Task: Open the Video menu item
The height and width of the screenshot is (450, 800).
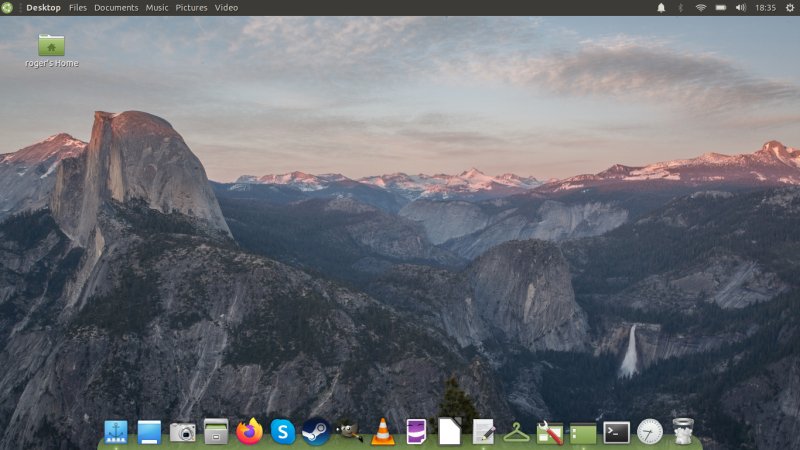Action: 226,8
